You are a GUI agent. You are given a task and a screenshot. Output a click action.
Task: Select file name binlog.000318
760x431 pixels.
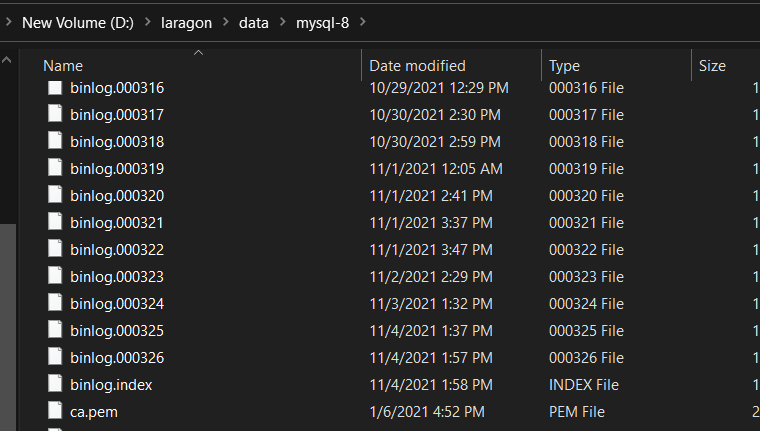[117, 142]
